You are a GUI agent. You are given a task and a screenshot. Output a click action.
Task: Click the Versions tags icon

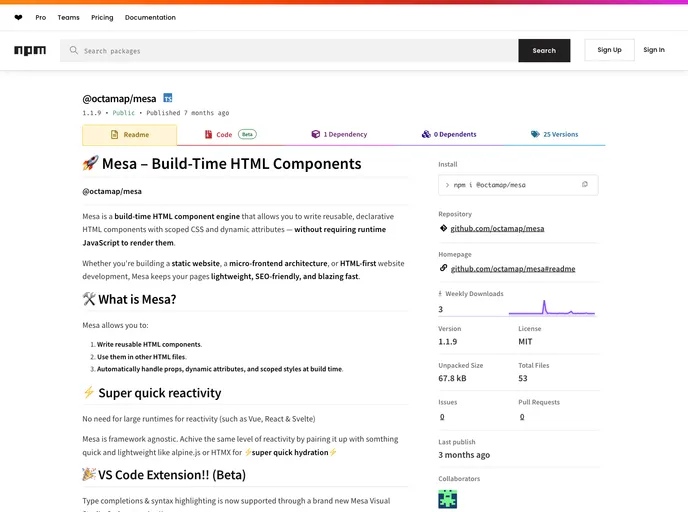[535, 134]
